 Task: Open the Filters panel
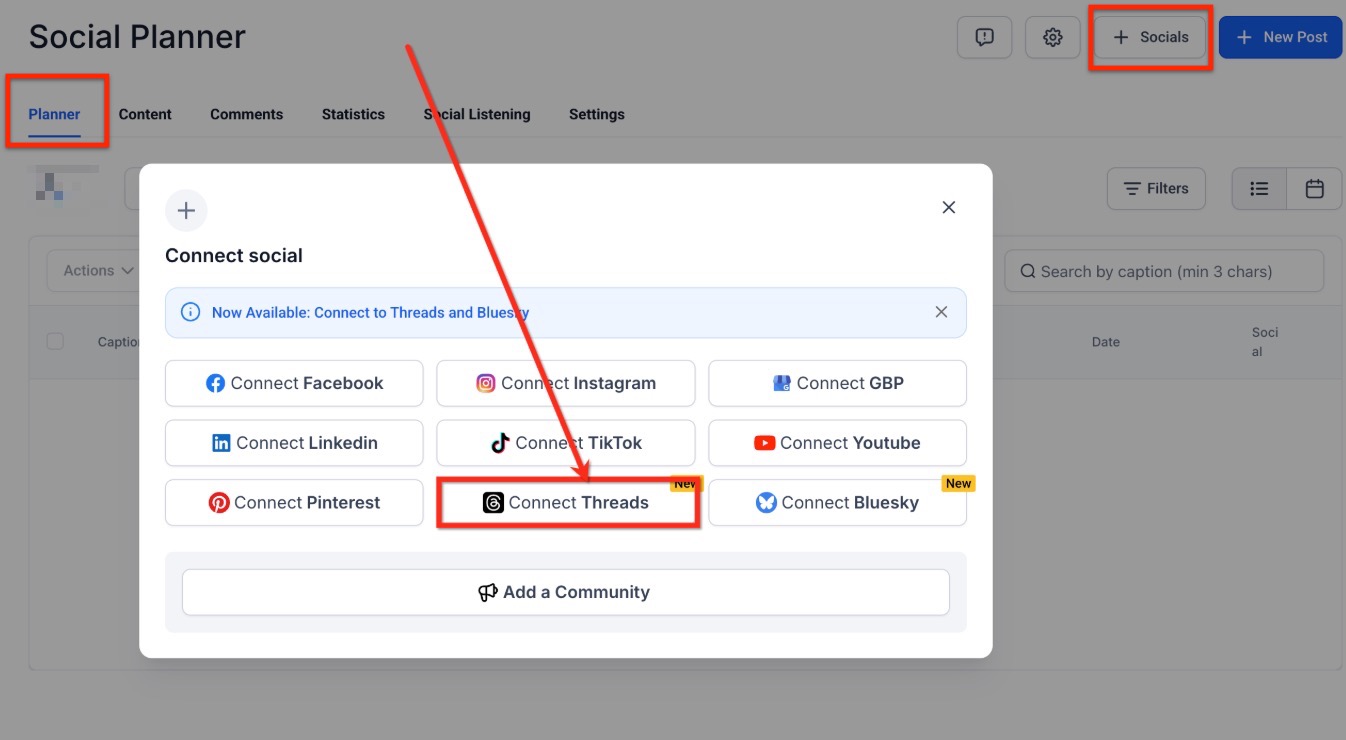coord(1155,188)
